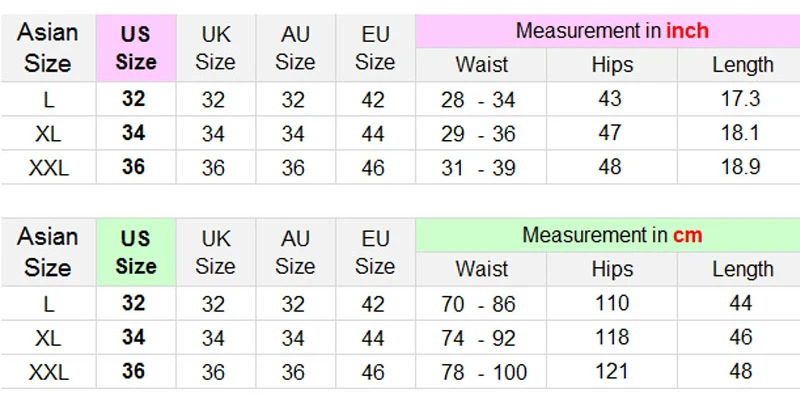
Task: Click the pink US Size header cell
Action: 136,48
